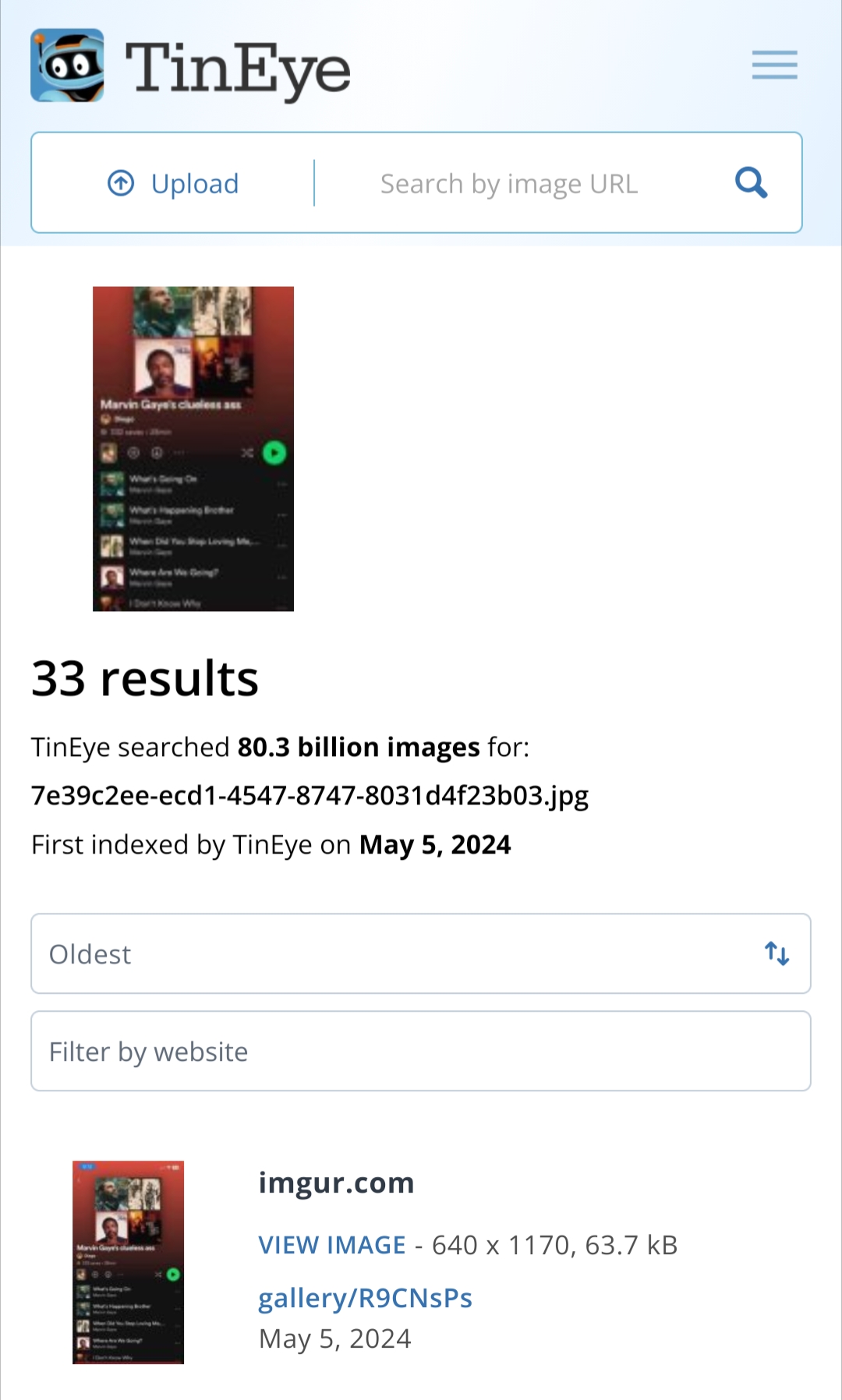Expand the Oldest sort dropdown
The height and width of the screenshot is (1400, 842).
421,953
